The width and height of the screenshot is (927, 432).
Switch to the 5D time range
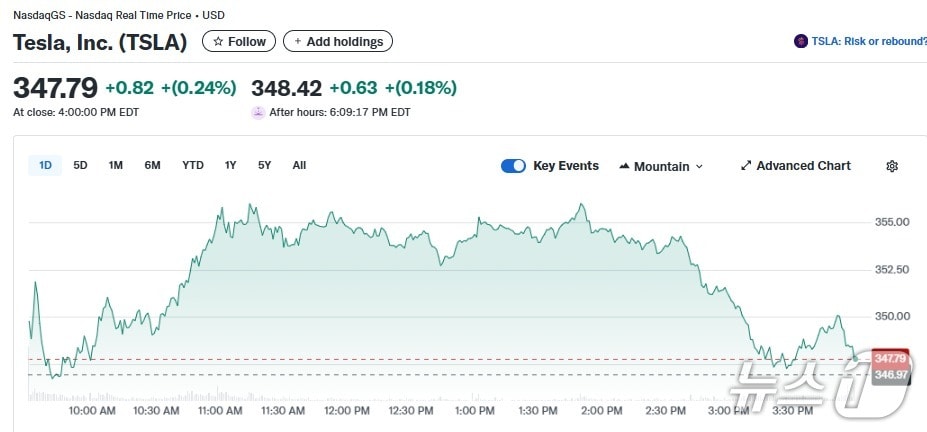[80, 165]
